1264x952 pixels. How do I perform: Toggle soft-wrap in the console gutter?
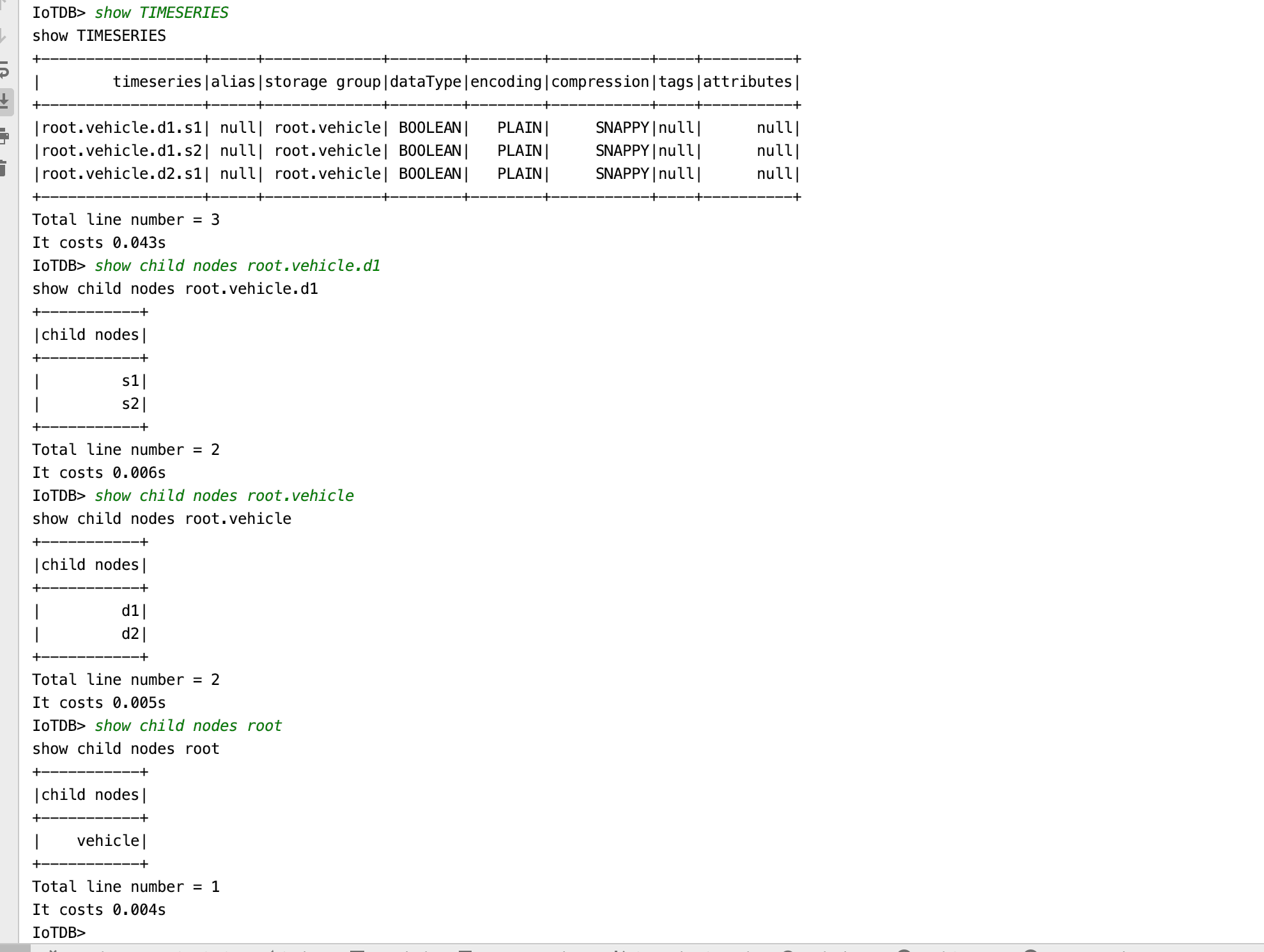tap(4, 69)
